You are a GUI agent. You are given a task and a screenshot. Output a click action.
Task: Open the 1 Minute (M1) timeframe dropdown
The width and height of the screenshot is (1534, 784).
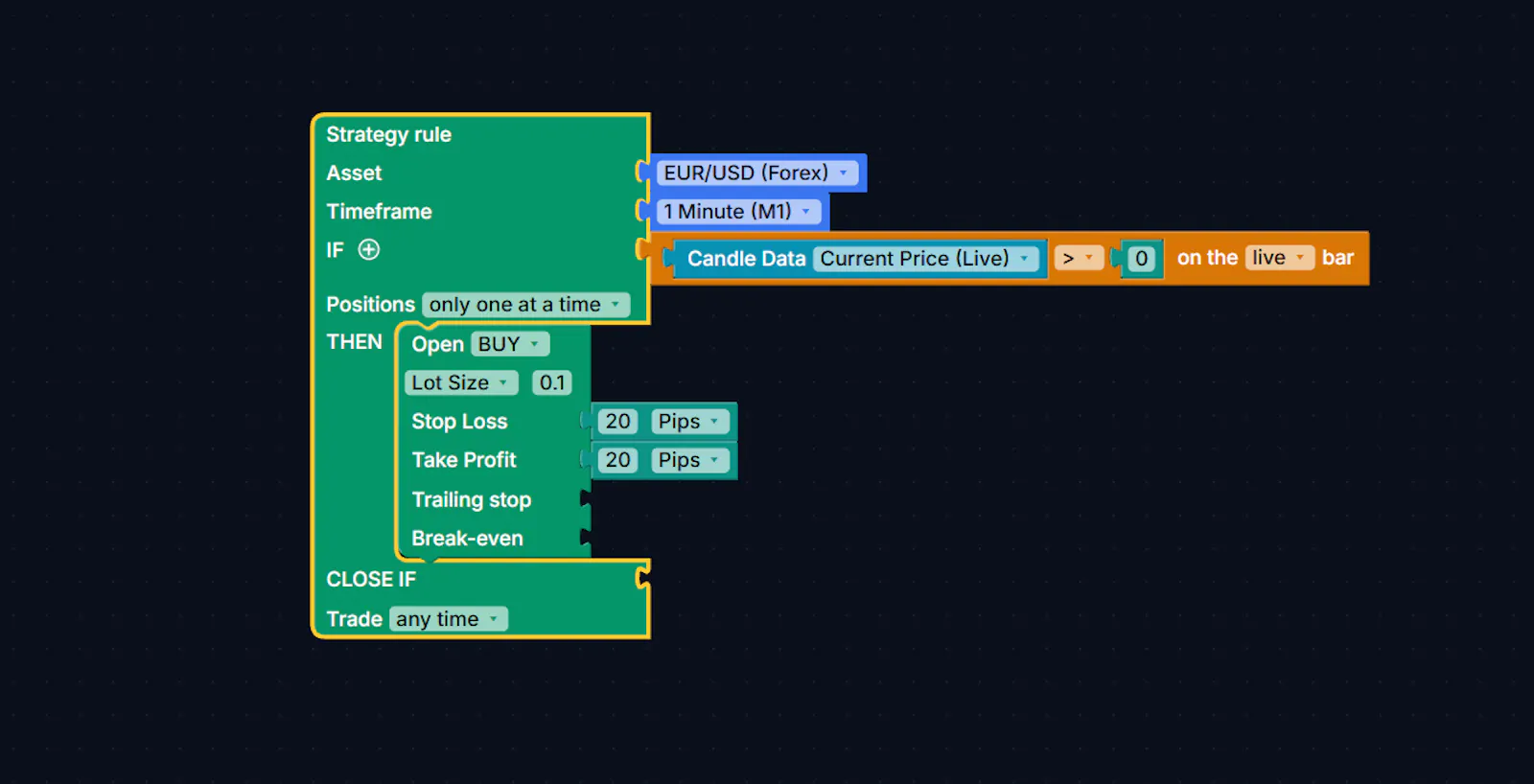(738, 211)
